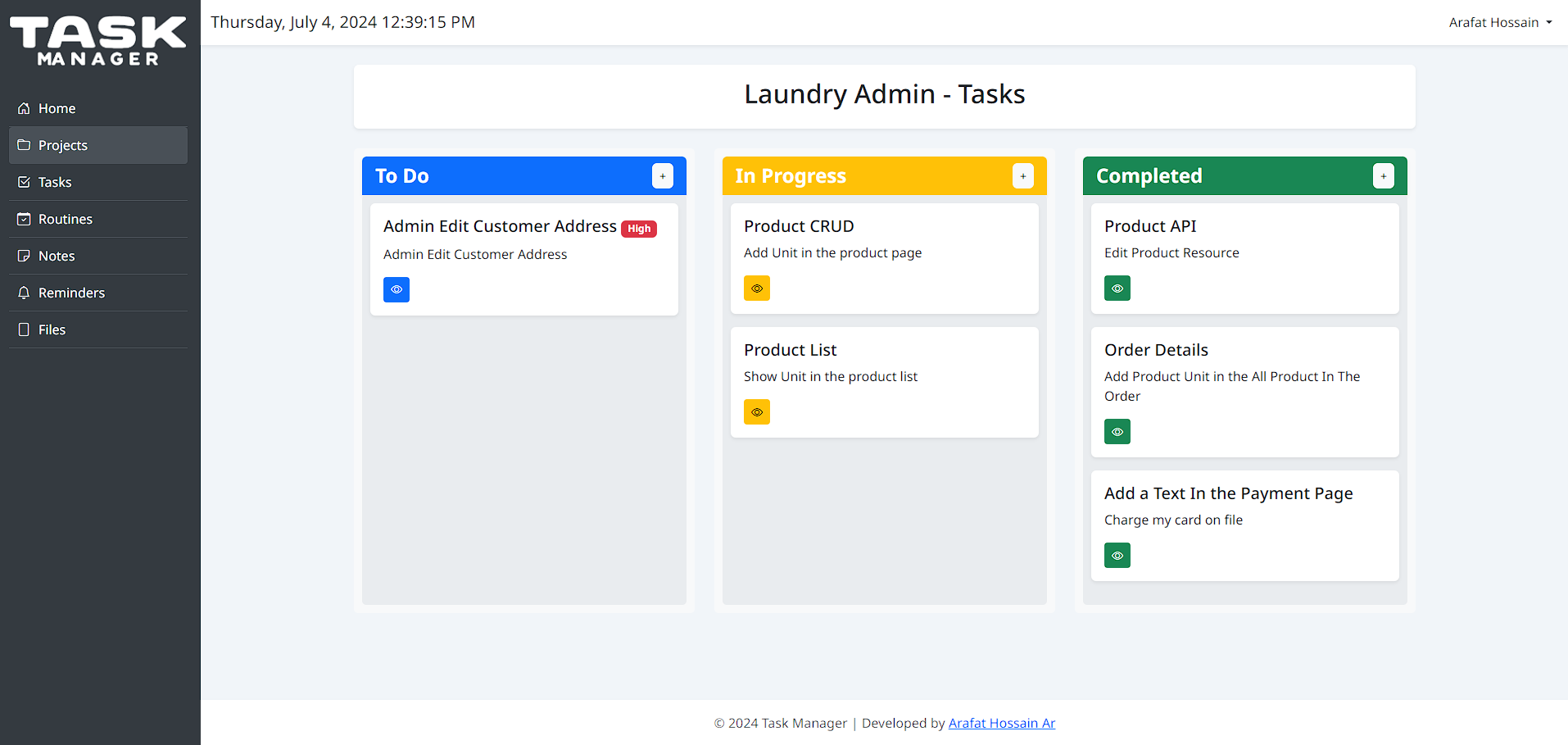The height and width of the screenshot is (745, 1568).
Task: Click the High priority badge
Action: point(639,229)
